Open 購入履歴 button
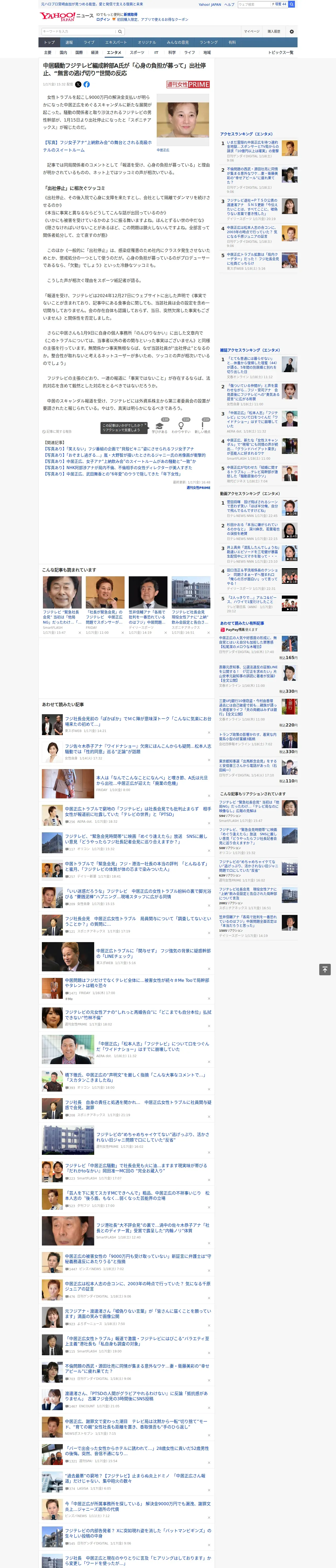 (274, 31)
